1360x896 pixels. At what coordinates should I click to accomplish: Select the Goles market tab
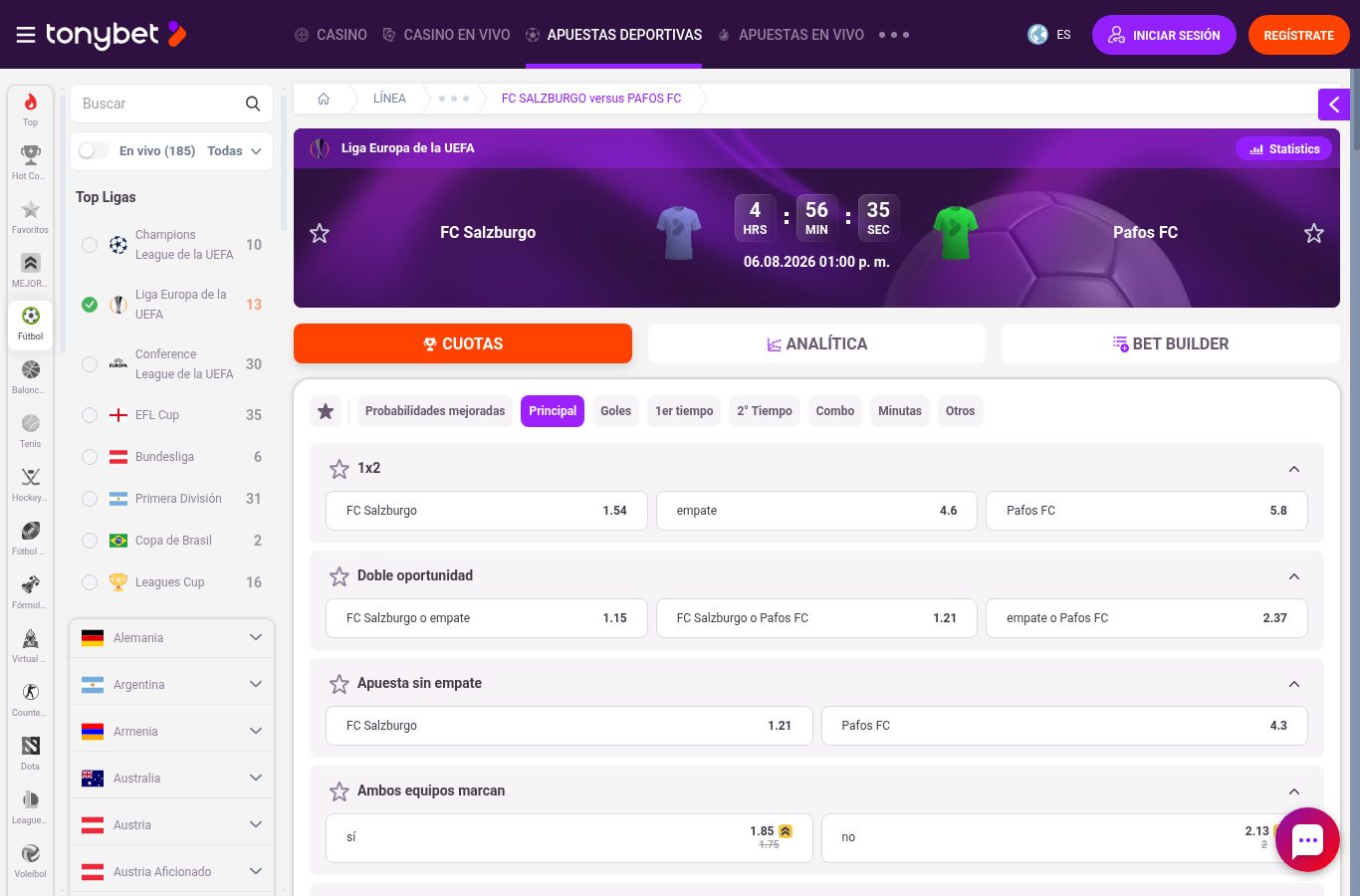[616, 411]
